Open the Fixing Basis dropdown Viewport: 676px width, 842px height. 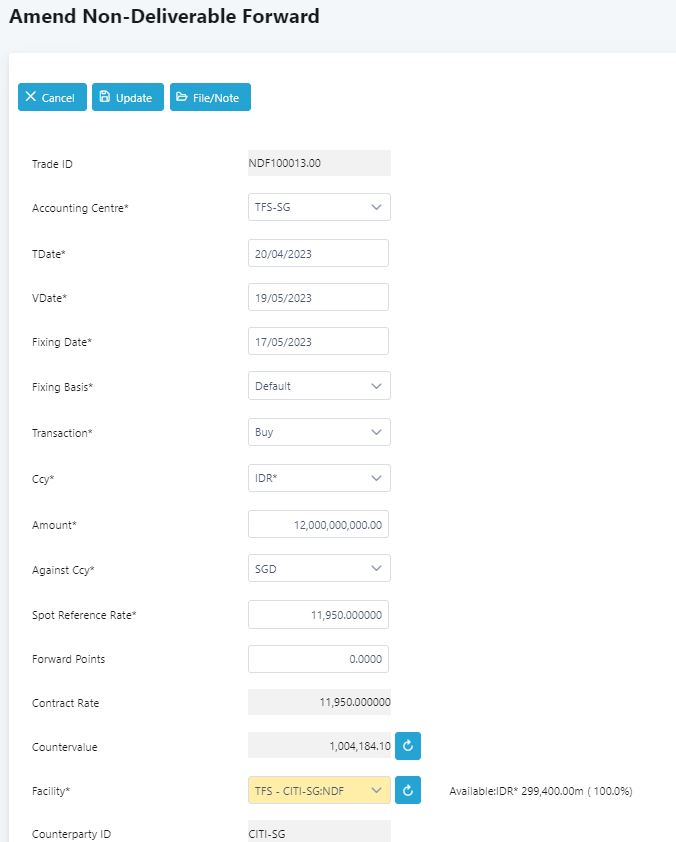(x=319, y=385)
